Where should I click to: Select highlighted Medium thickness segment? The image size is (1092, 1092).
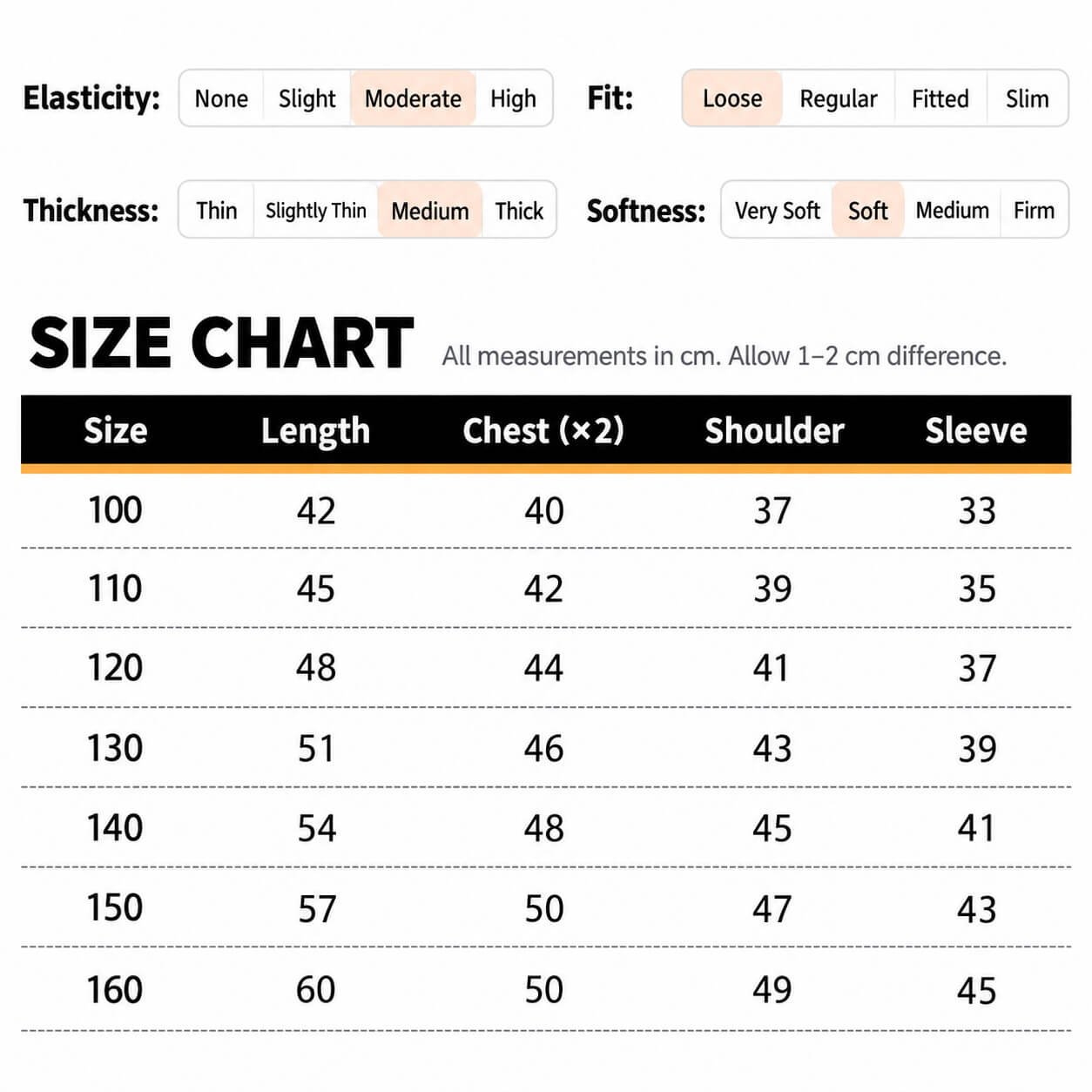click(430, 210)
